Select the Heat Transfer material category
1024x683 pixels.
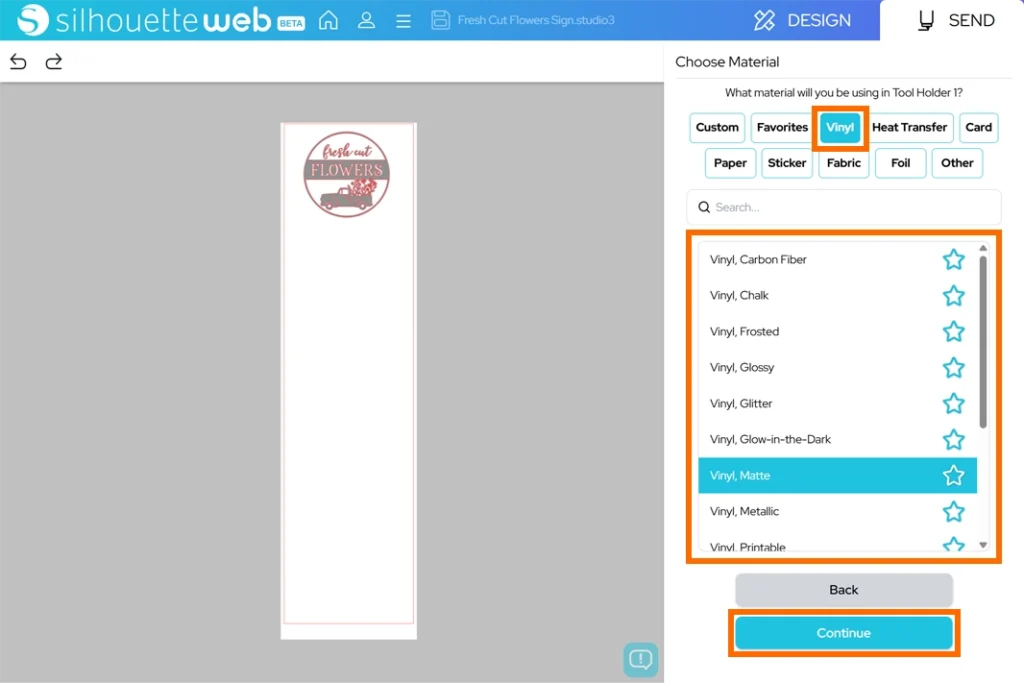tap(909, 128)
